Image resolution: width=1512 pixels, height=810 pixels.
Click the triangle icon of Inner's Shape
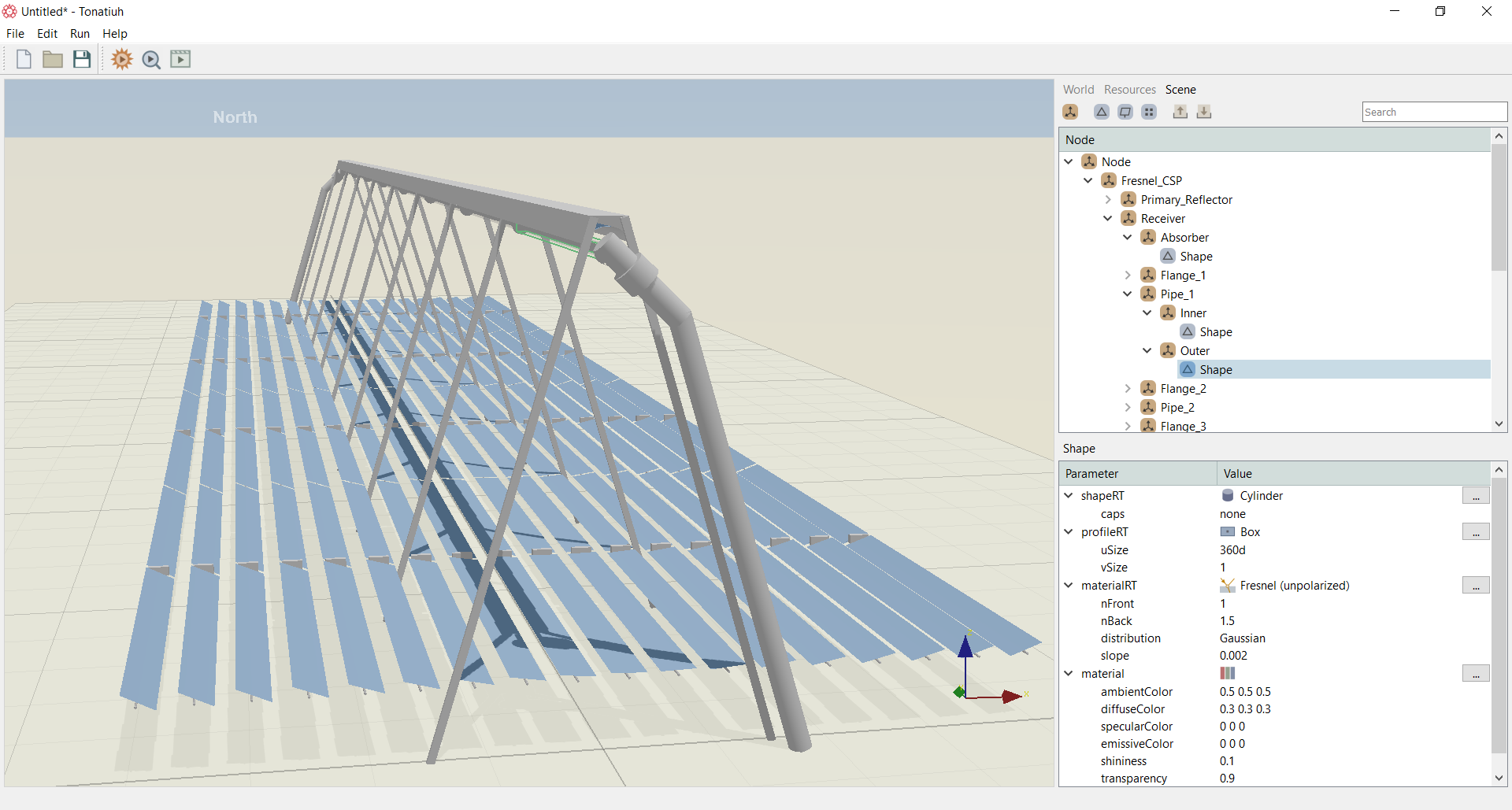(1188, 331)
